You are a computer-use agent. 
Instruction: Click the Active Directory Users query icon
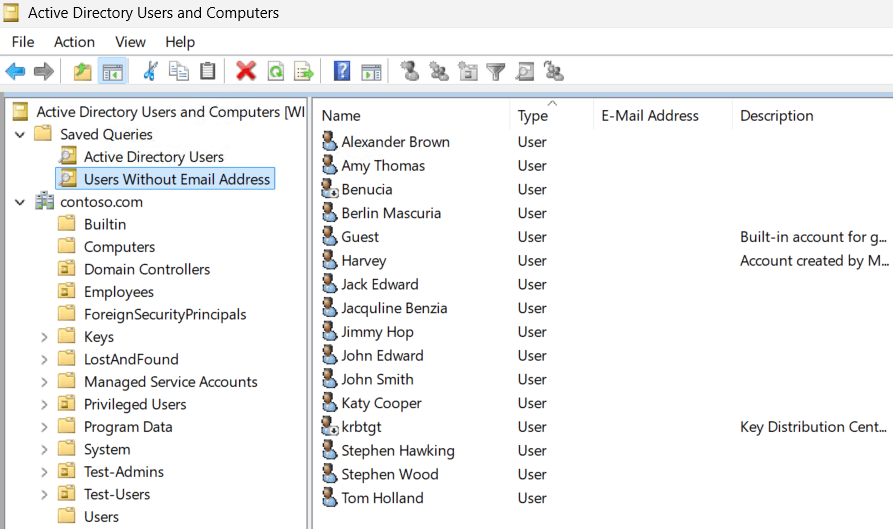(x=68, y=156)
